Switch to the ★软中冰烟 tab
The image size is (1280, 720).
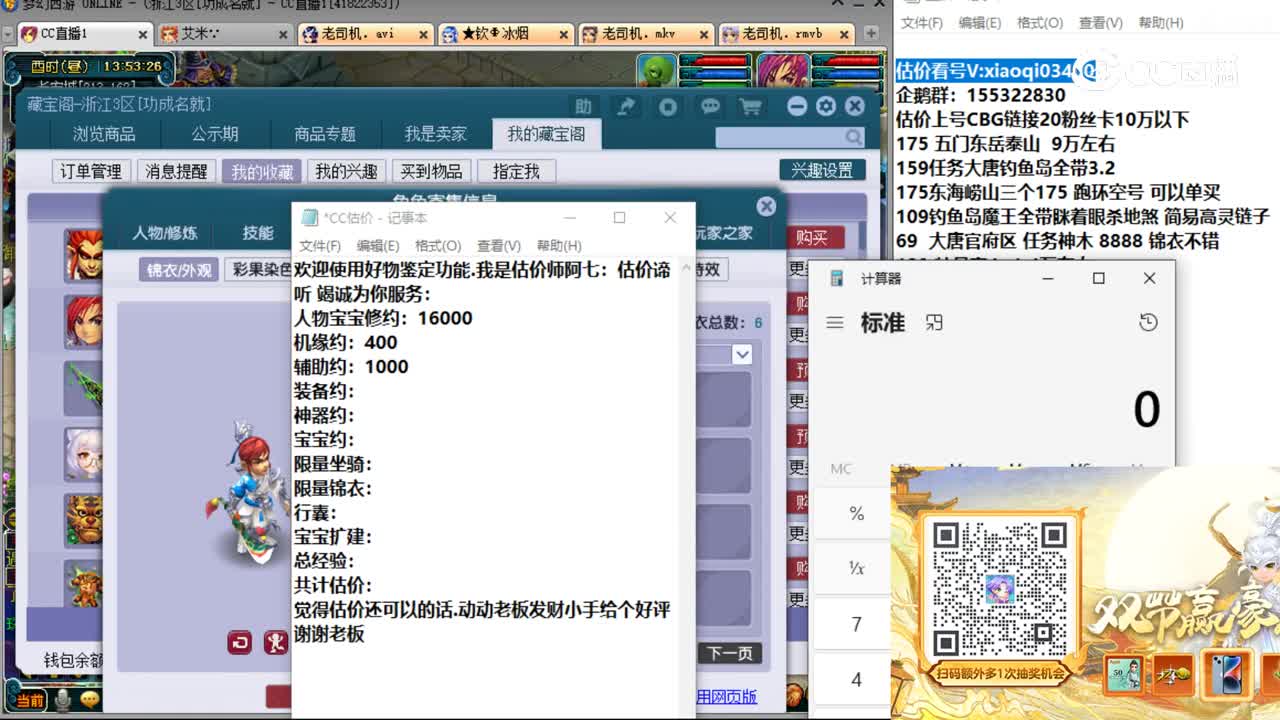click(506, 34)
